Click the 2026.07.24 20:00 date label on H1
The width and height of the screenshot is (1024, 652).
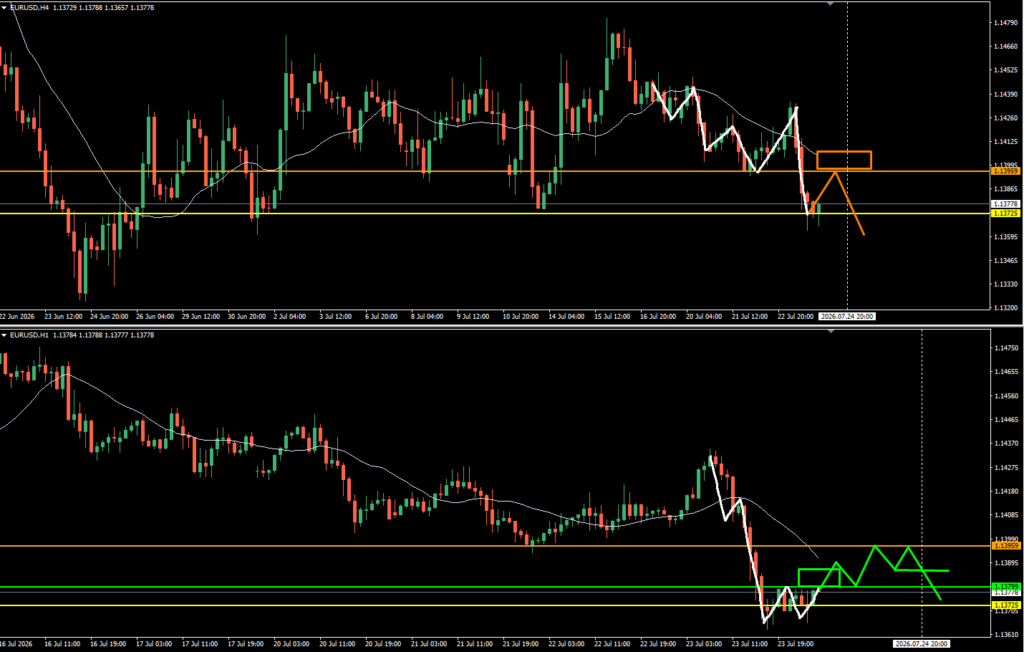click(x=921, y=644)
